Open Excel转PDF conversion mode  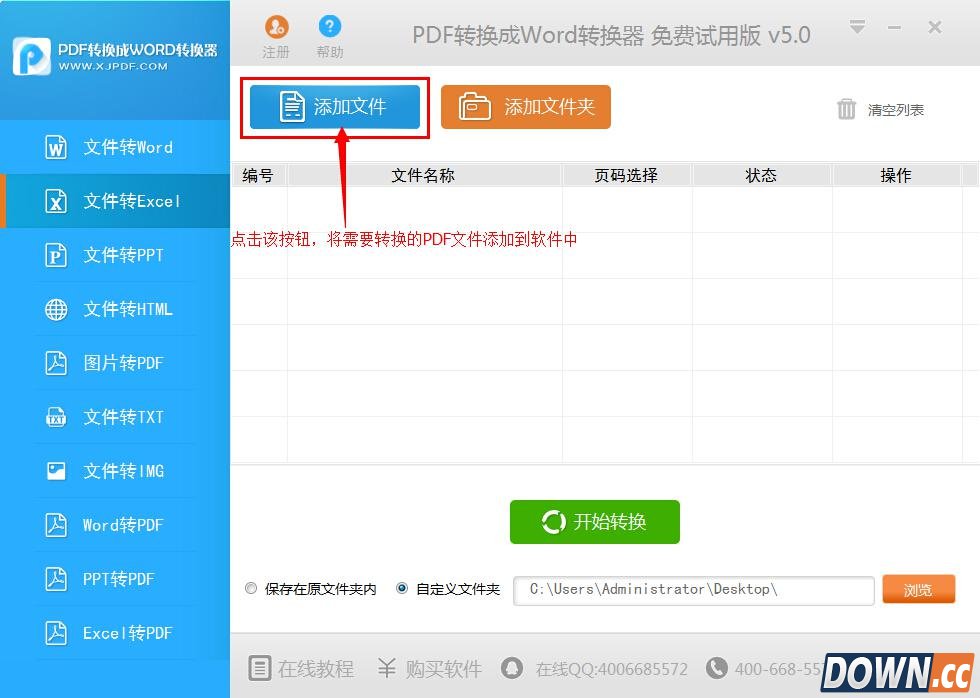(115, 633)
